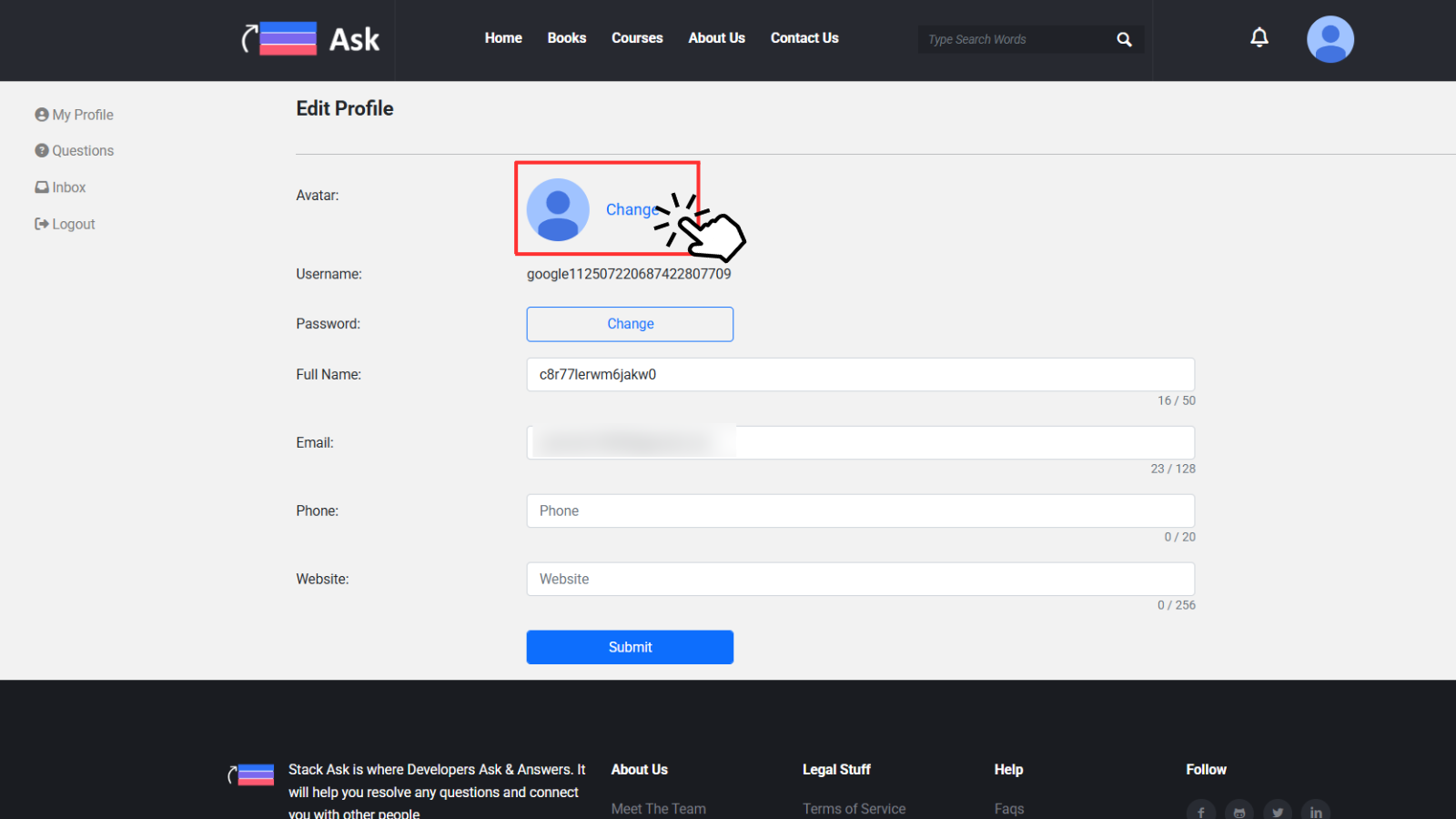The height and width of the screenshot is (819, 1456).
Task: Open the user avatar menu in header
Action: [x=1330, y=39]
